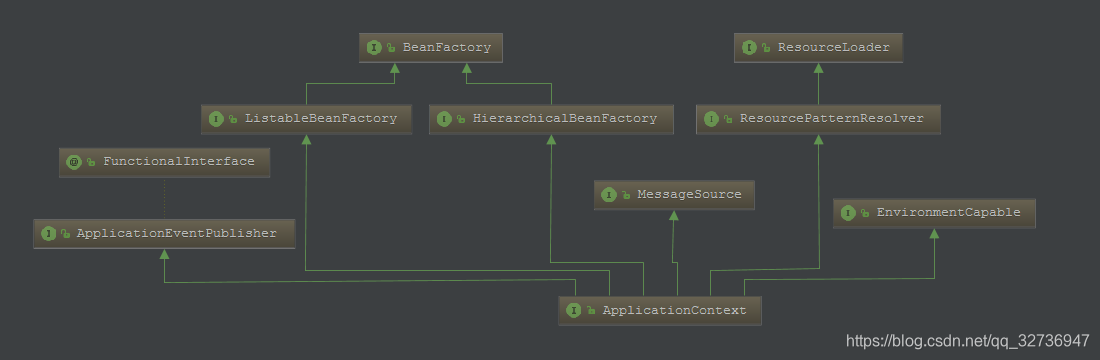Click the public visibility icon beside ResourcePatternResolver

coord(728,120)
